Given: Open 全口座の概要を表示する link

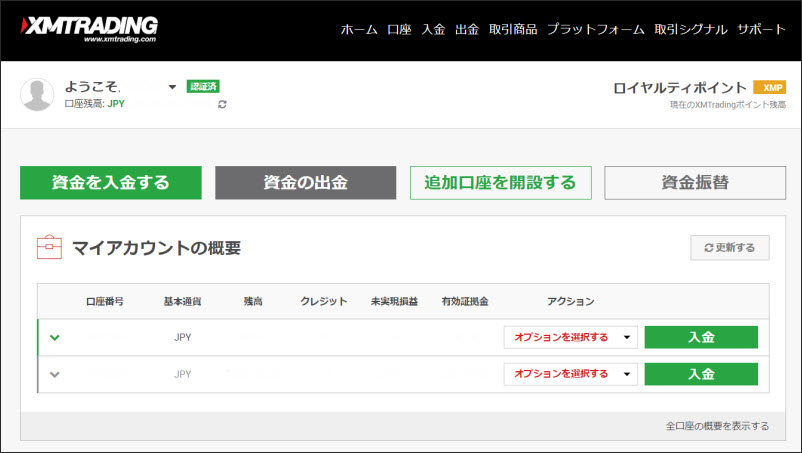Looking at the screenshot, I should (x=717, y=426).
